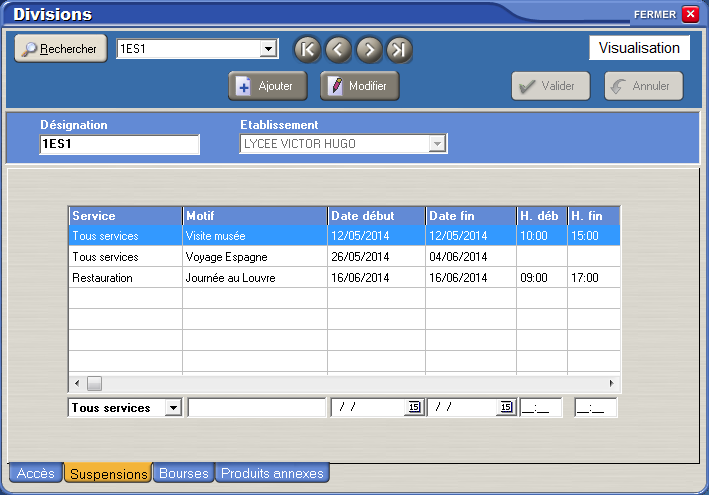The height and width of the screenshot is (495, 709).
Task: Click the Annuler button
Action: [x=643, y=86]
